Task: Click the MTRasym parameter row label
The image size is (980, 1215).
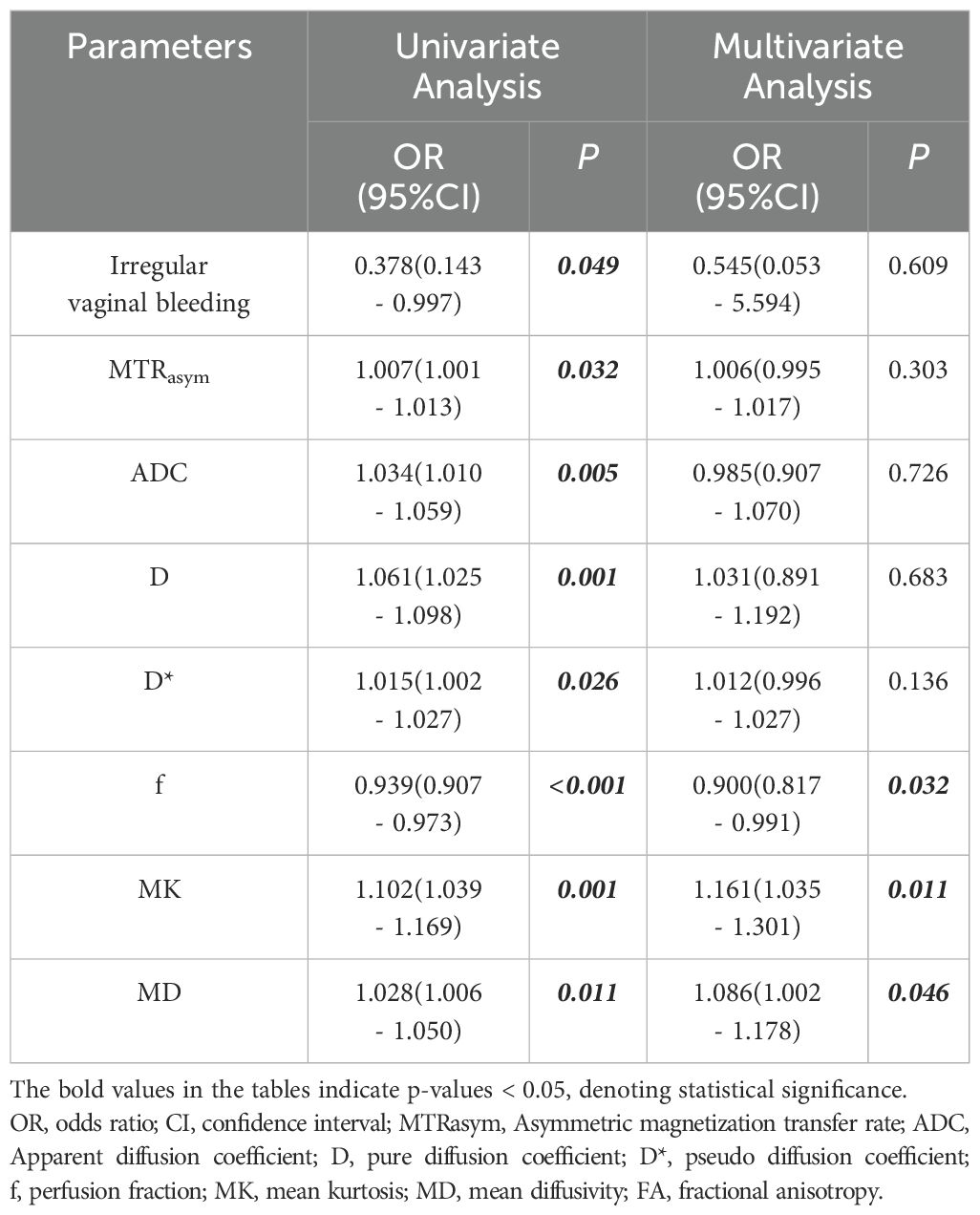Action: (159, 372)
